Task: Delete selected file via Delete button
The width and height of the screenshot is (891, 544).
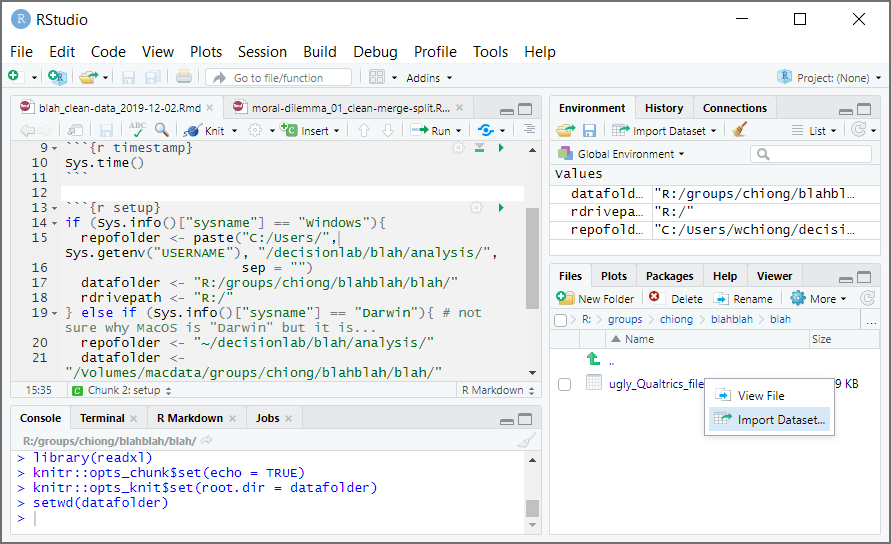Action: tap(676, 298)
